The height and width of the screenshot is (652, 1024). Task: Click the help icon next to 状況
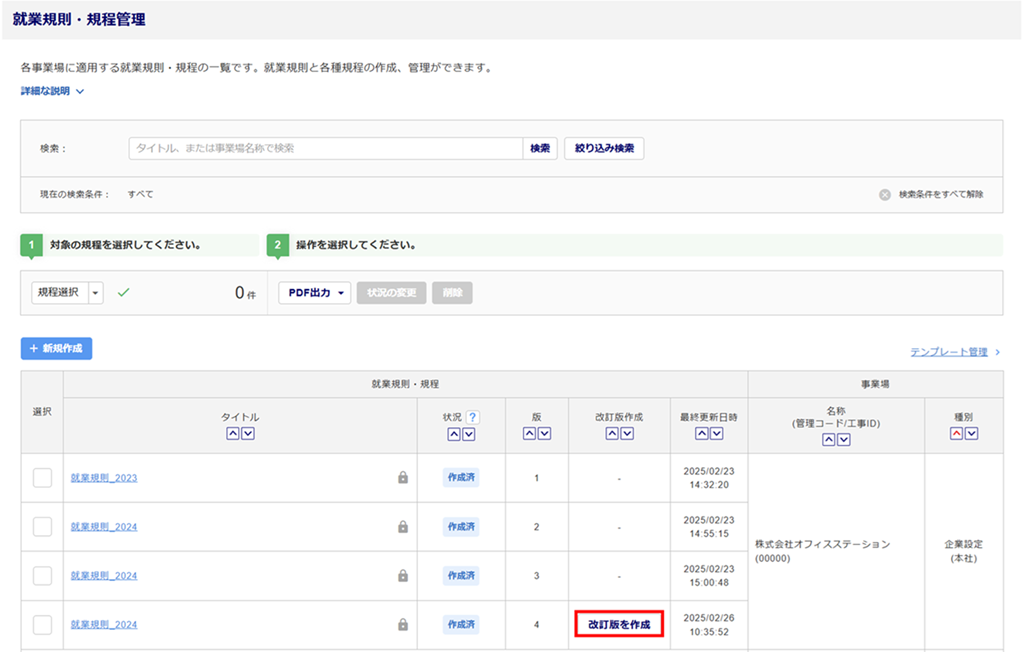(x=472, y=417)
